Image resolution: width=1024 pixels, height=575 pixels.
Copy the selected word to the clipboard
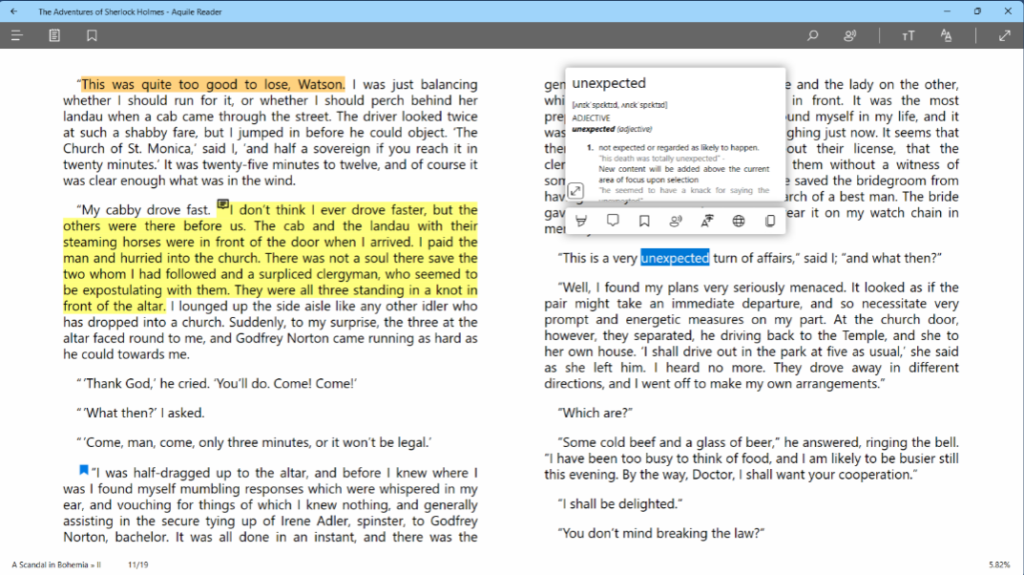pyautogui.click(x=770, y=221)
